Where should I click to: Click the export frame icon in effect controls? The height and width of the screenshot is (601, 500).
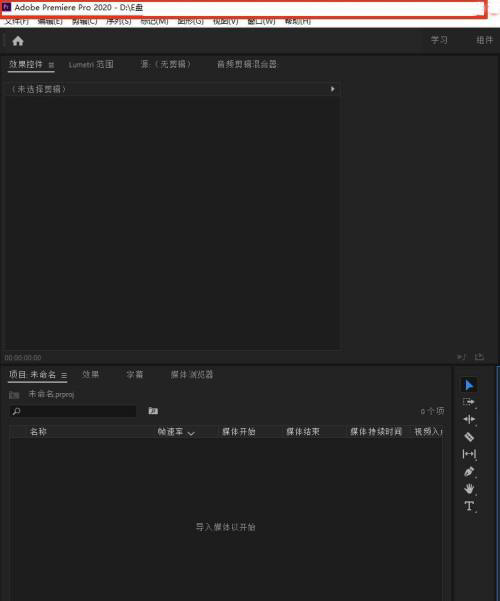pos(479,357)
